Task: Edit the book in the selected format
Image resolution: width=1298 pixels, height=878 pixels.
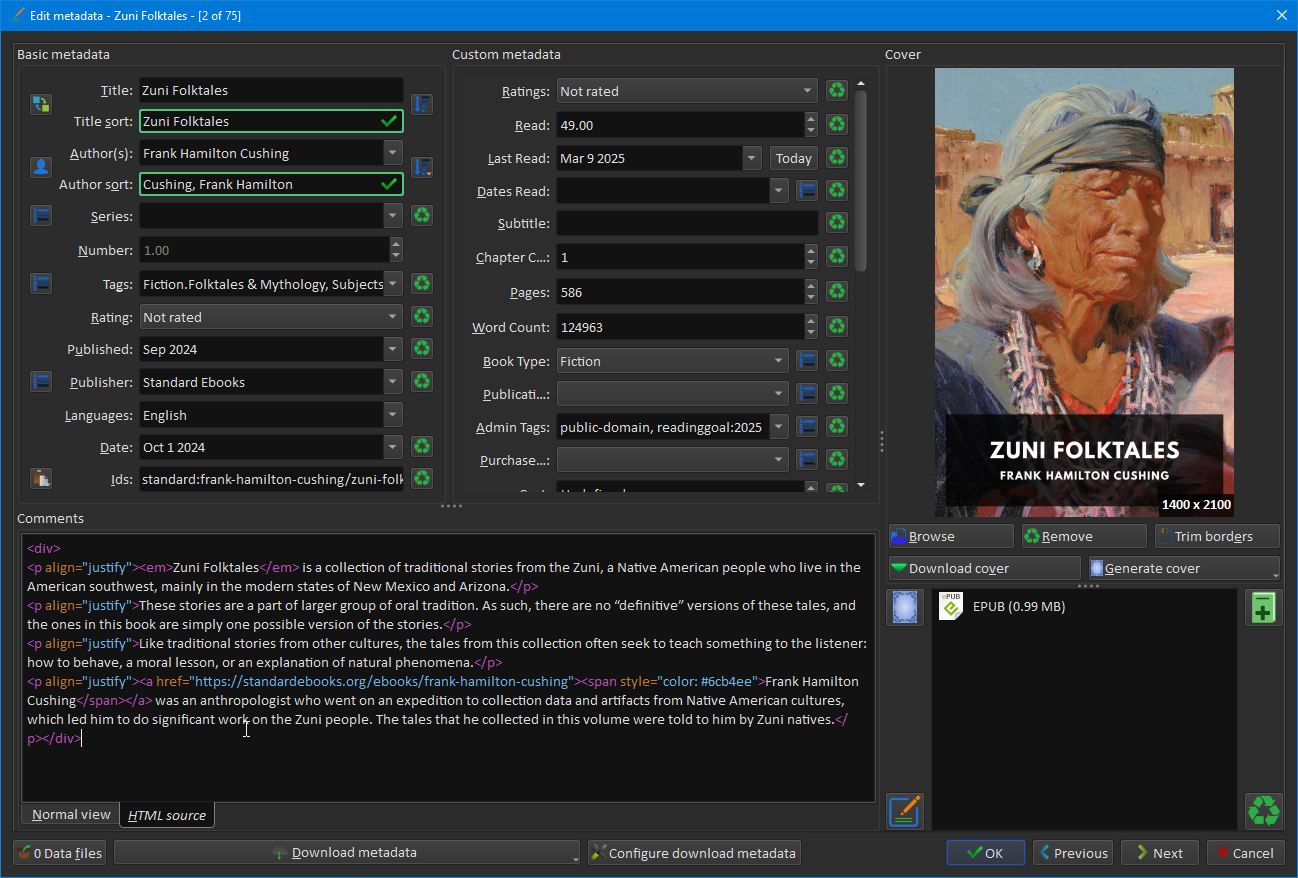Action: (904, 811)
